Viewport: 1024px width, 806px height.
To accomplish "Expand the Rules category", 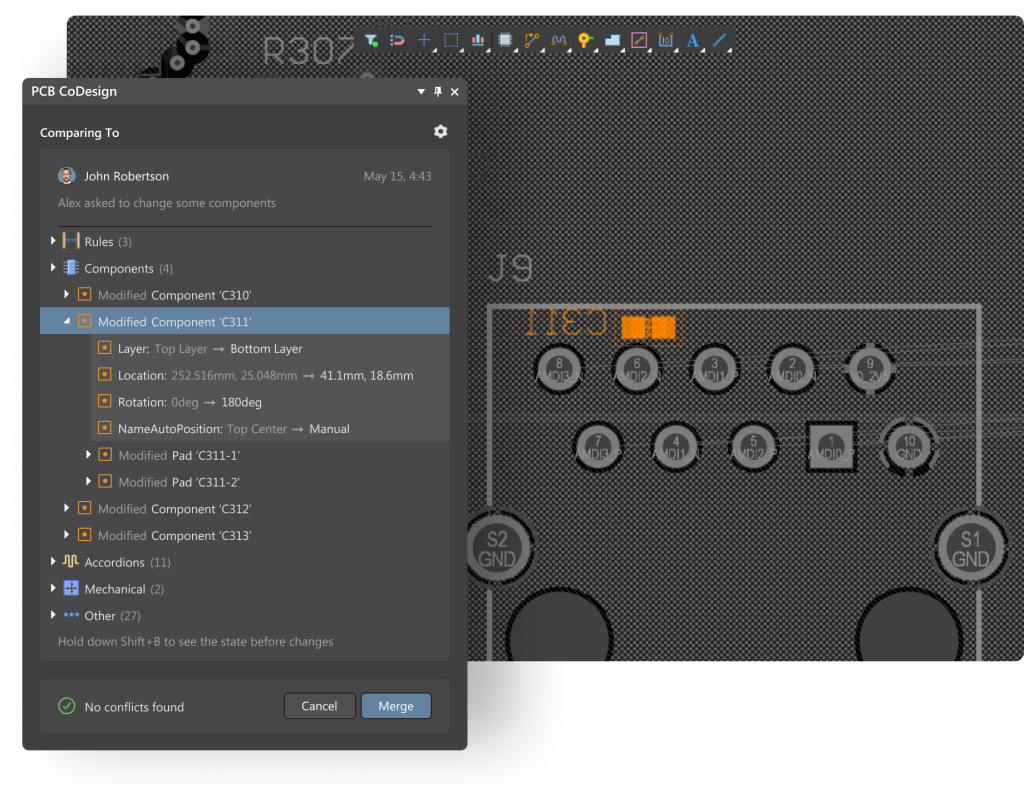I will [54, 242].
